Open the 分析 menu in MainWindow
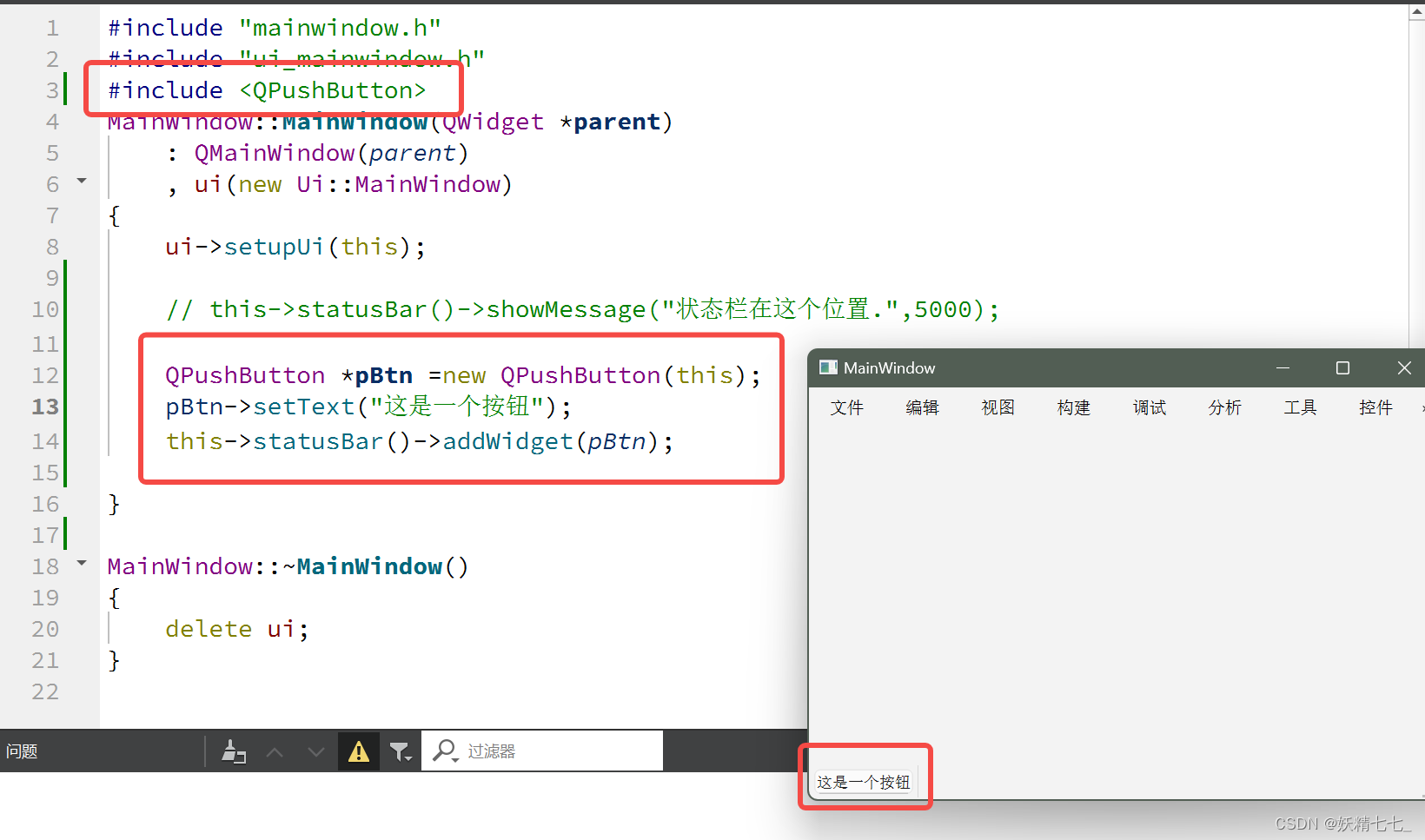Viewport: 1425px width, 840px height. 1224,407
